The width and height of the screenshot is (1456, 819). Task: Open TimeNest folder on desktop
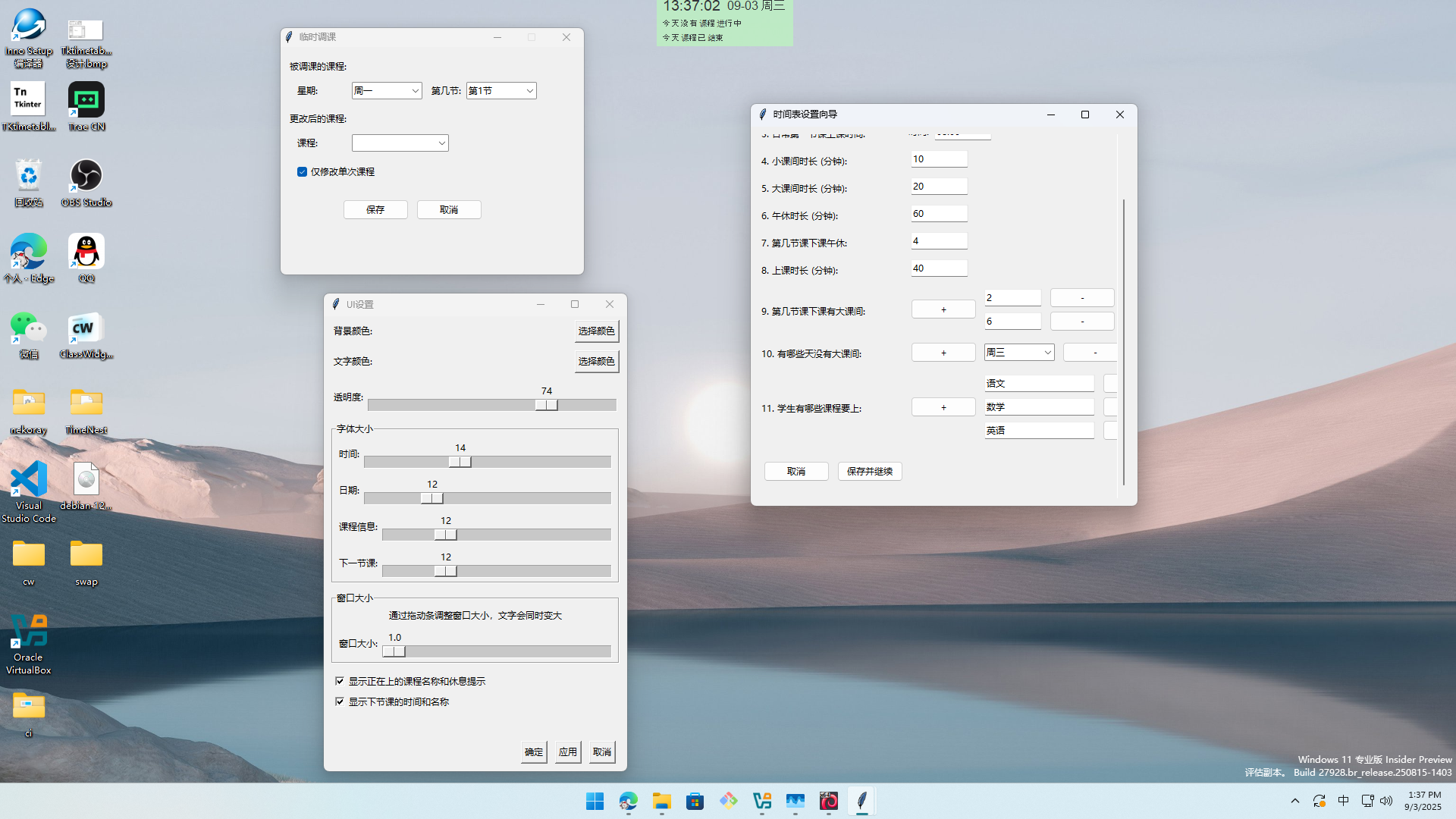[86, 410]
